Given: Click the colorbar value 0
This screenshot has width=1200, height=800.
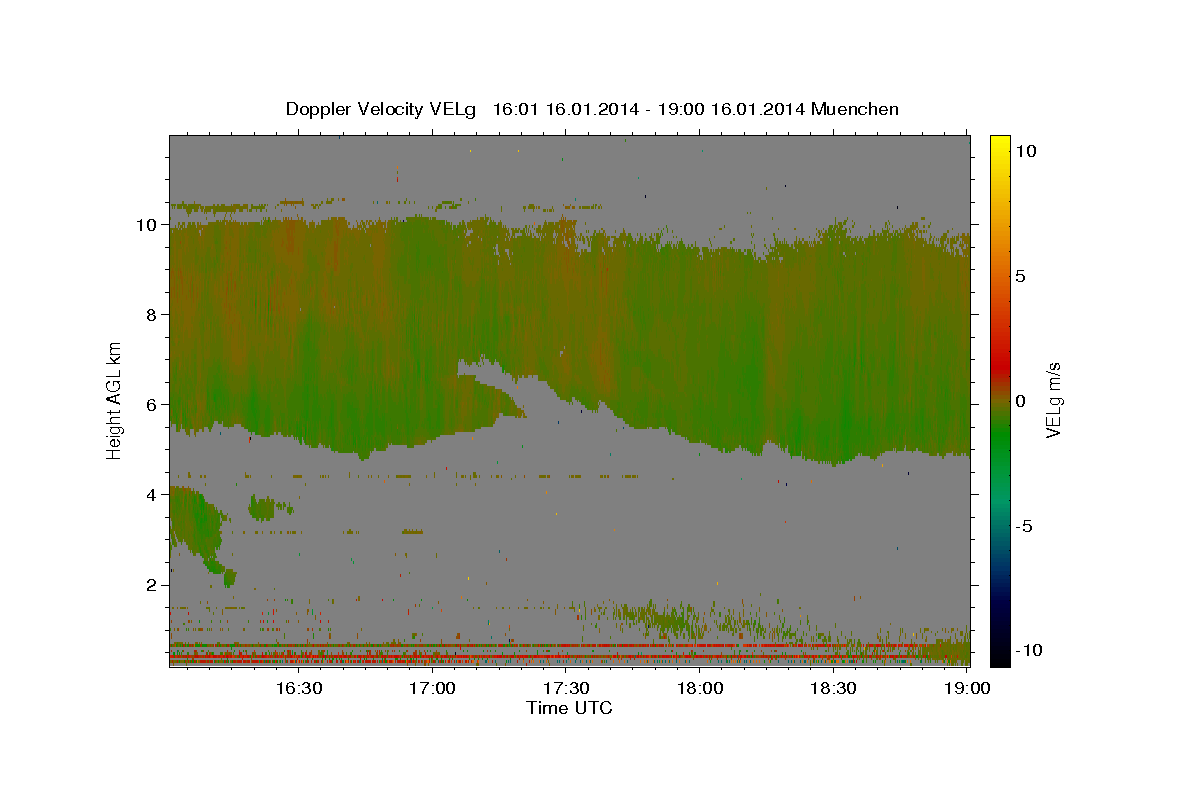Looking at the screenshot, I should coord(1021,401).
